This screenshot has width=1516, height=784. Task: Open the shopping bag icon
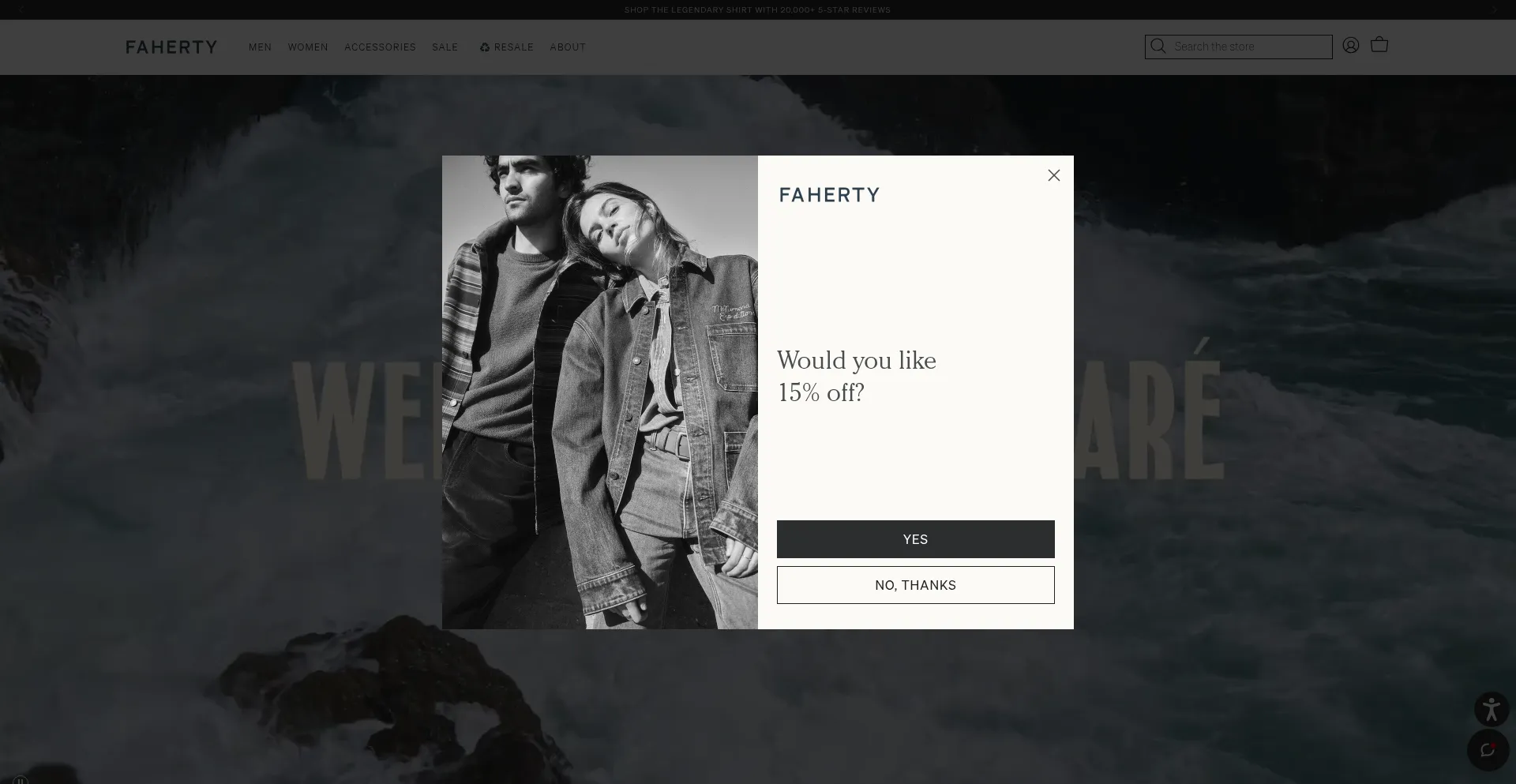(1379, 45)
